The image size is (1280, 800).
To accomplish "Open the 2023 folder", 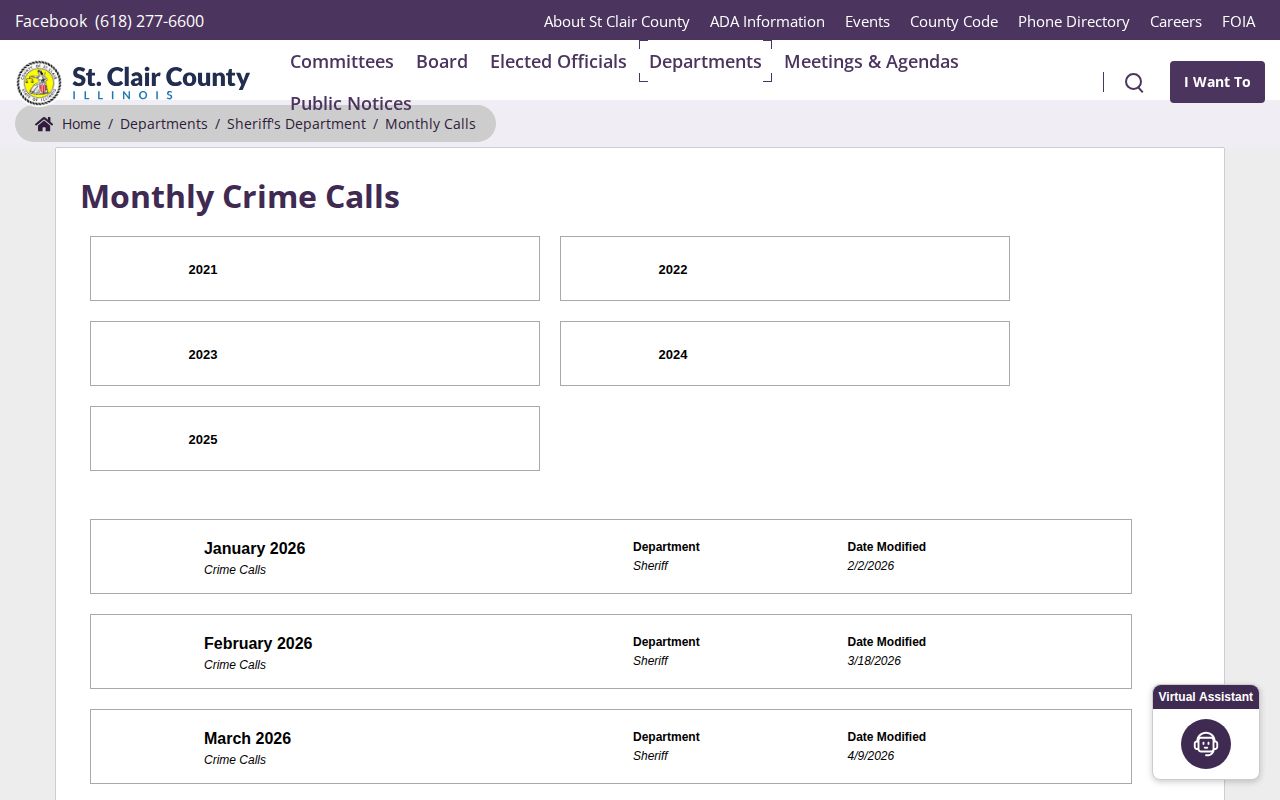I will click(315, 354).
